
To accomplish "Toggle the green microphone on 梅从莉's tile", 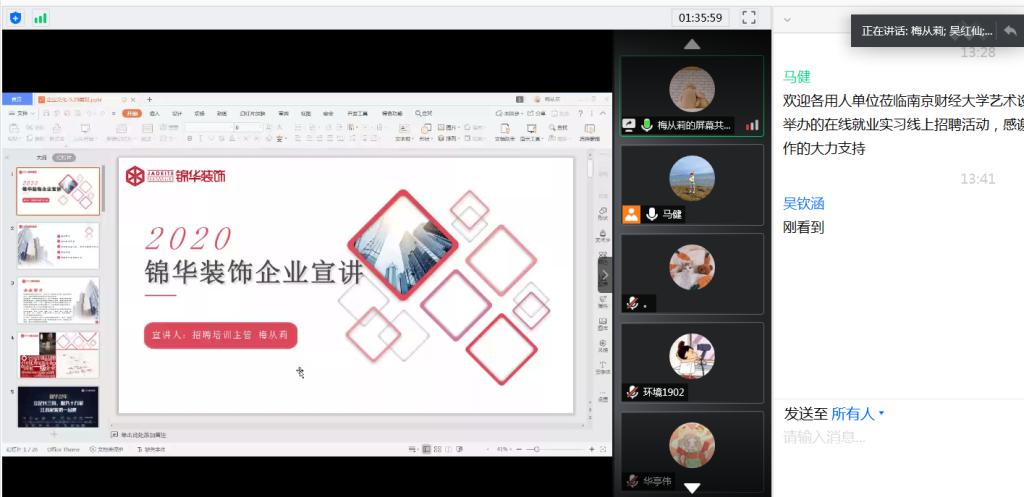I will (647, 125).
